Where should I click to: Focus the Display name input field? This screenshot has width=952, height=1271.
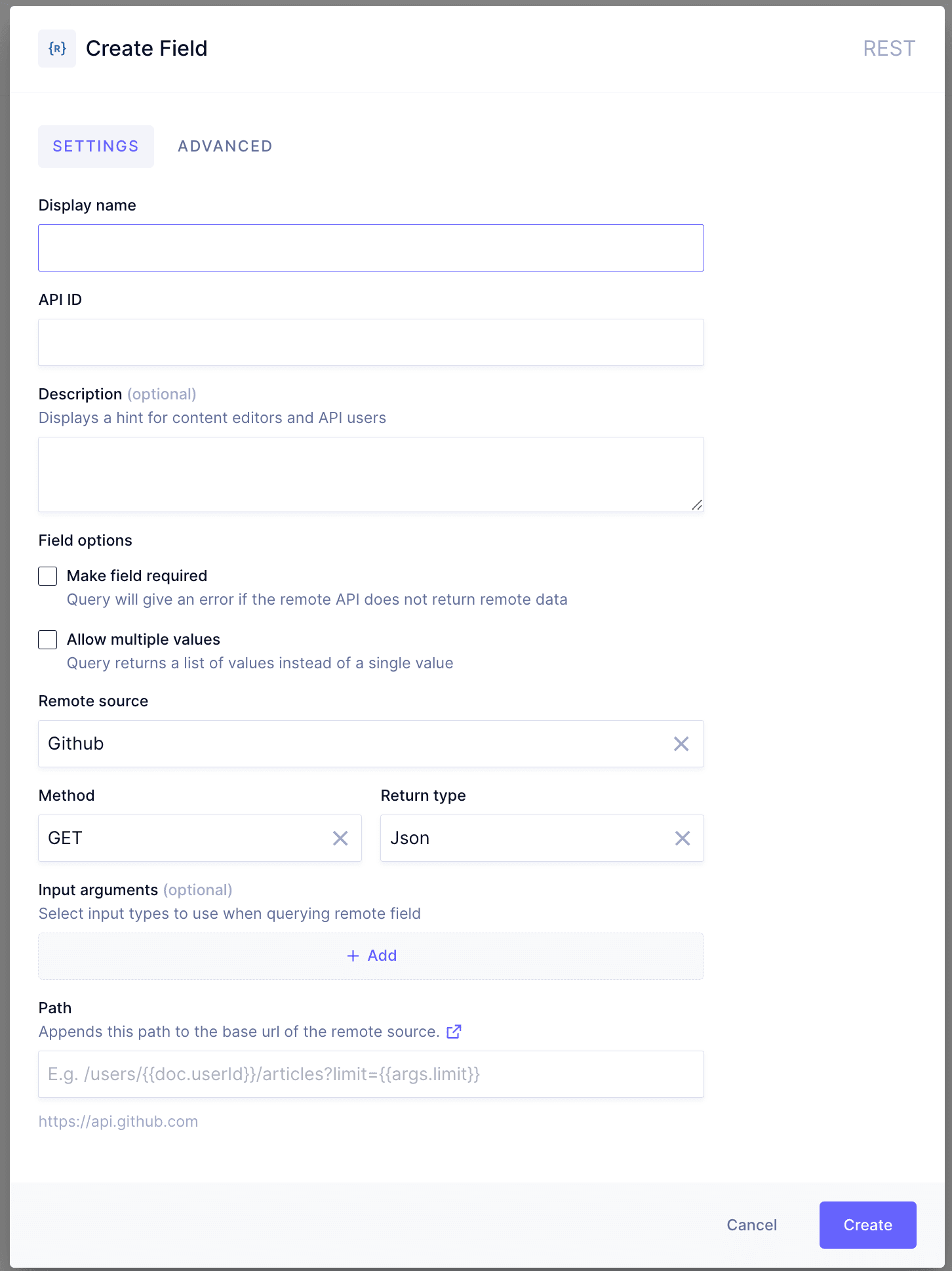pos(371,247)
